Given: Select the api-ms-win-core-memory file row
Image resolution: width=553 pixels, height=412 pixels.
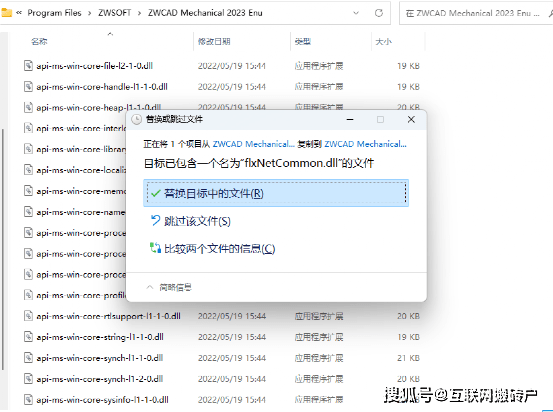Looking at the screenshot, I should point(74,191).
